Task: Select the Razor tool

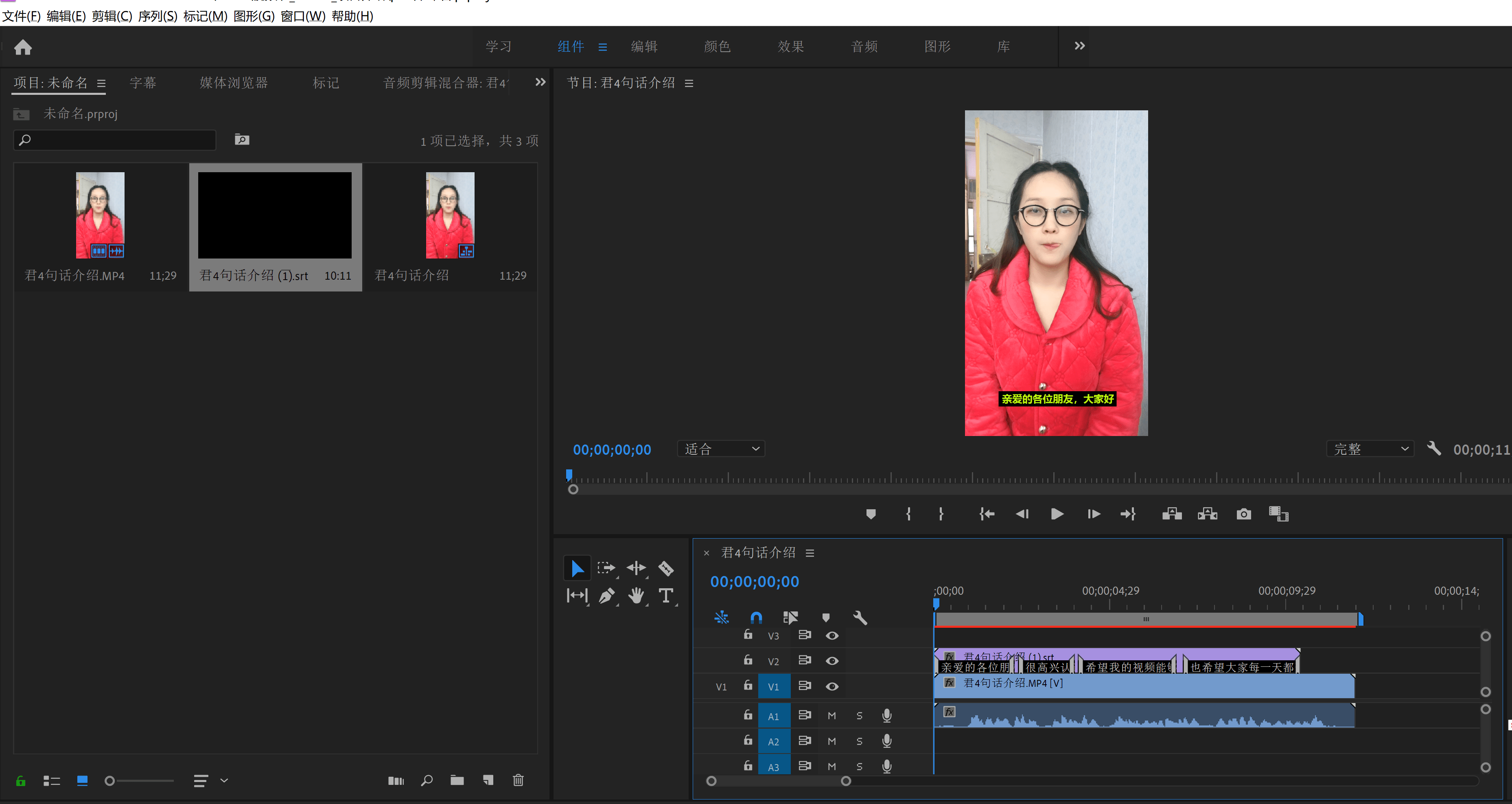Action: pos(665,568)
